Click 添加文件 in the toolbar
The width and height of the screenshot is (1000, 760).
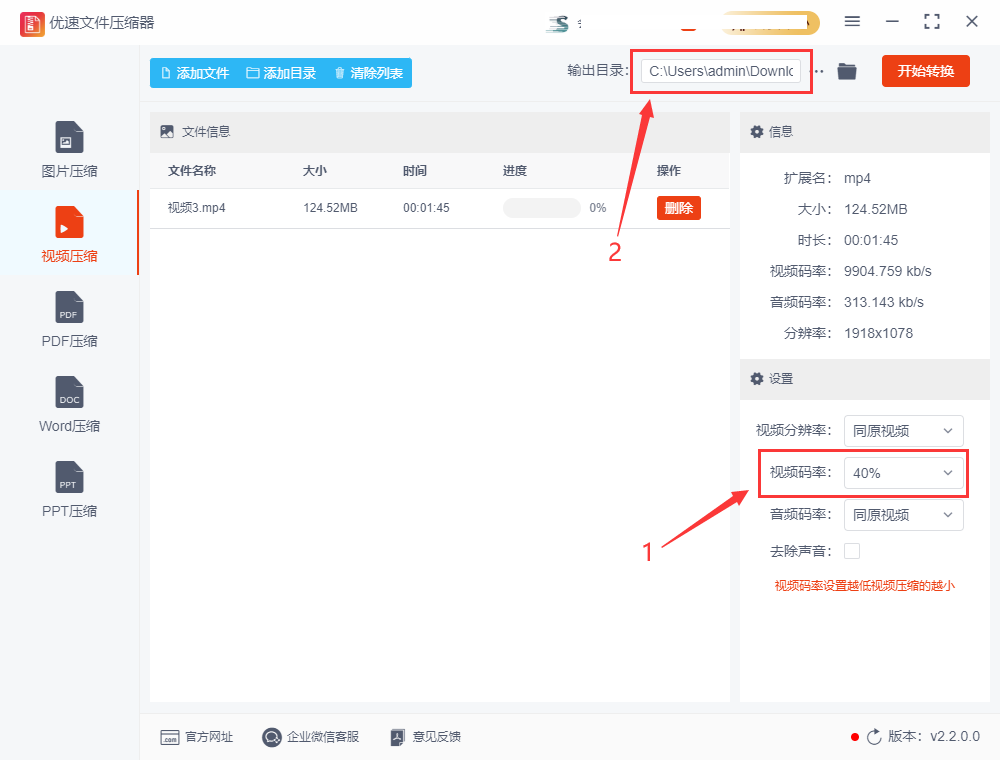click(x=195, y=73)
